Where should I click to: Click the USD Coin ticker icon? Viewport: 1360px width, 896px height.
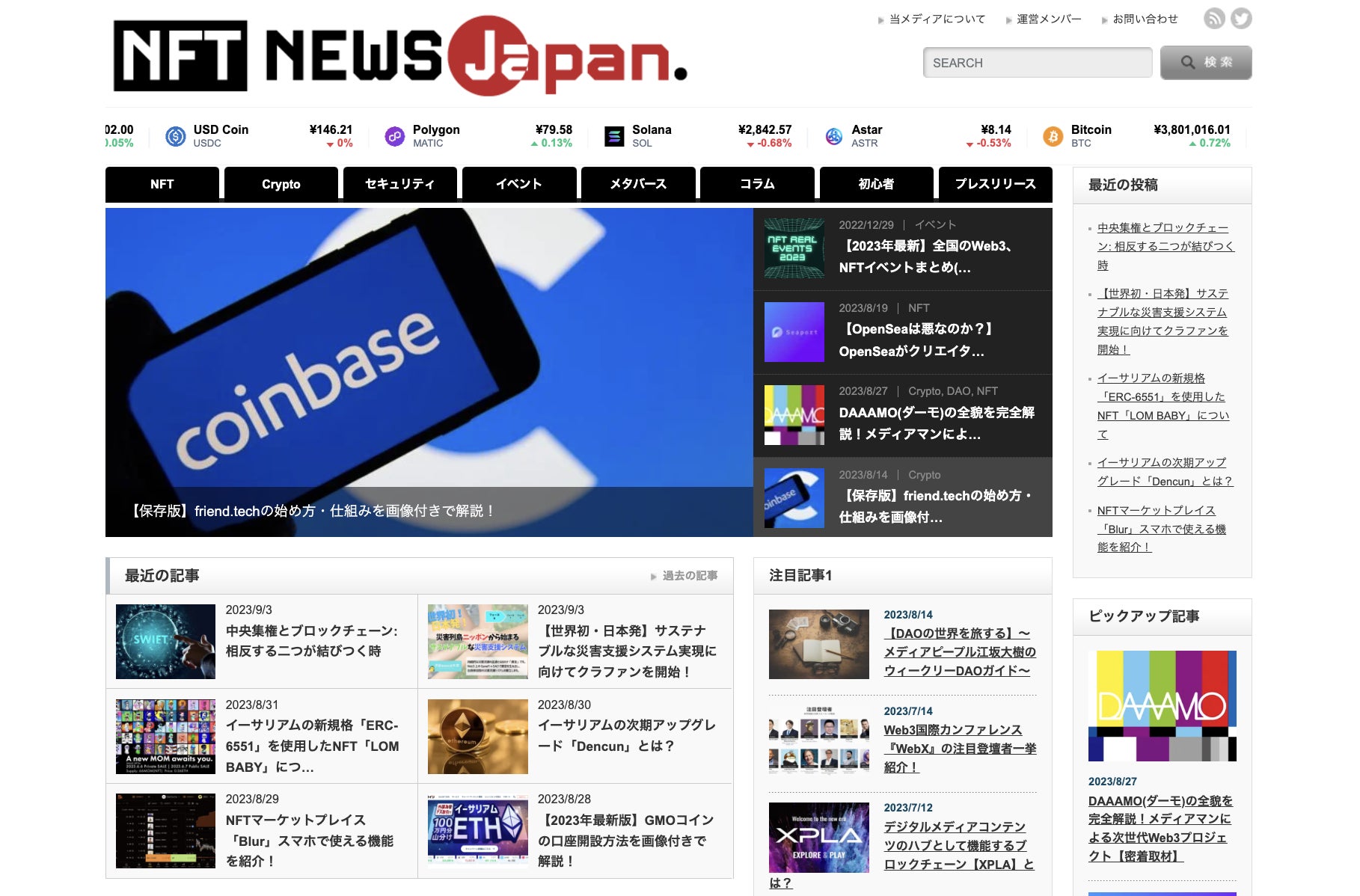click(175, 136)
